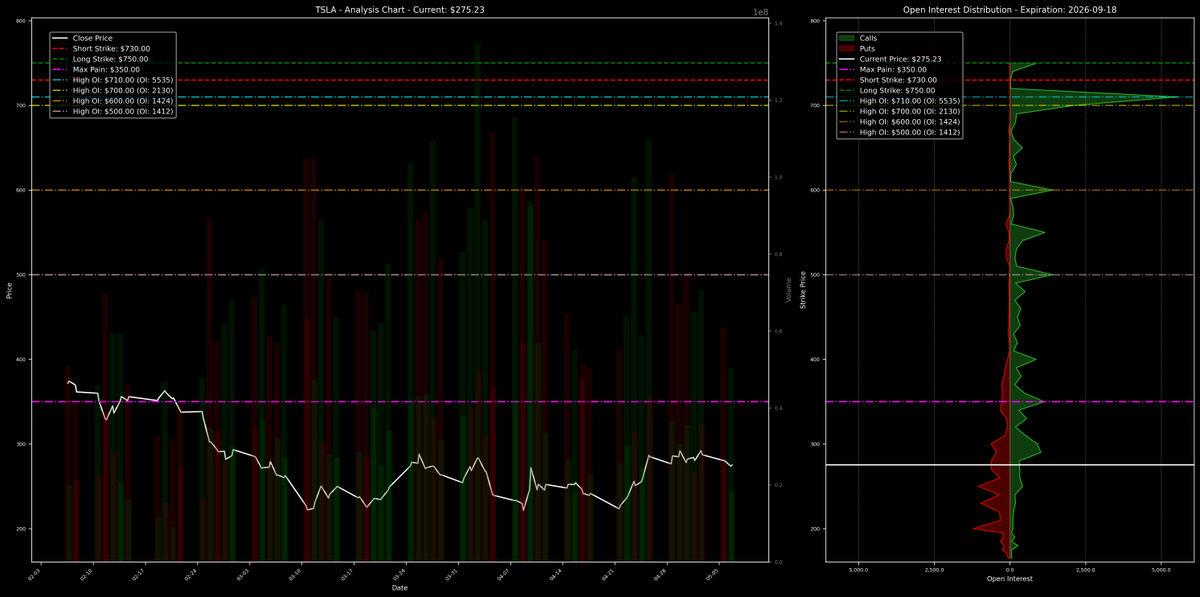This screenshot has height=597, width=1200.
Task: Click the 0.6 tick on the Volume axis
Action: point(777,331)
